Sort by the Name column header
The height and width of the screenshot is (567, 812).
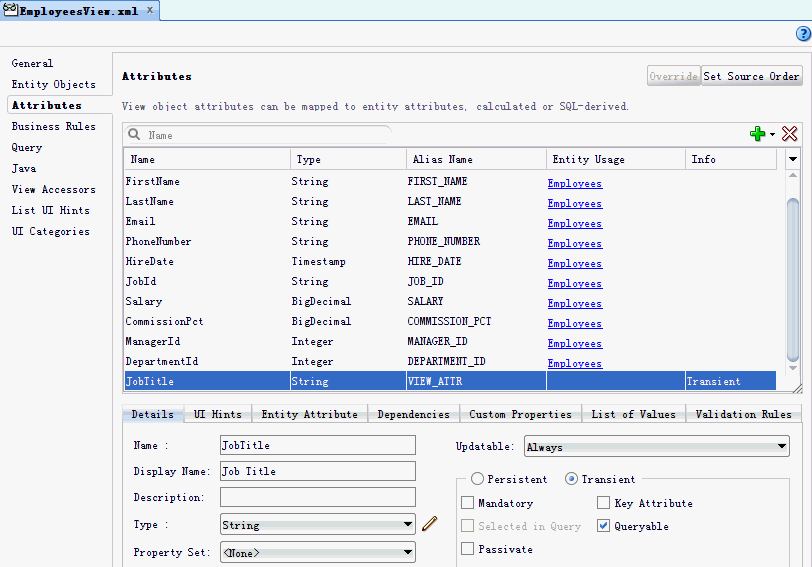(x=207, y=159)
